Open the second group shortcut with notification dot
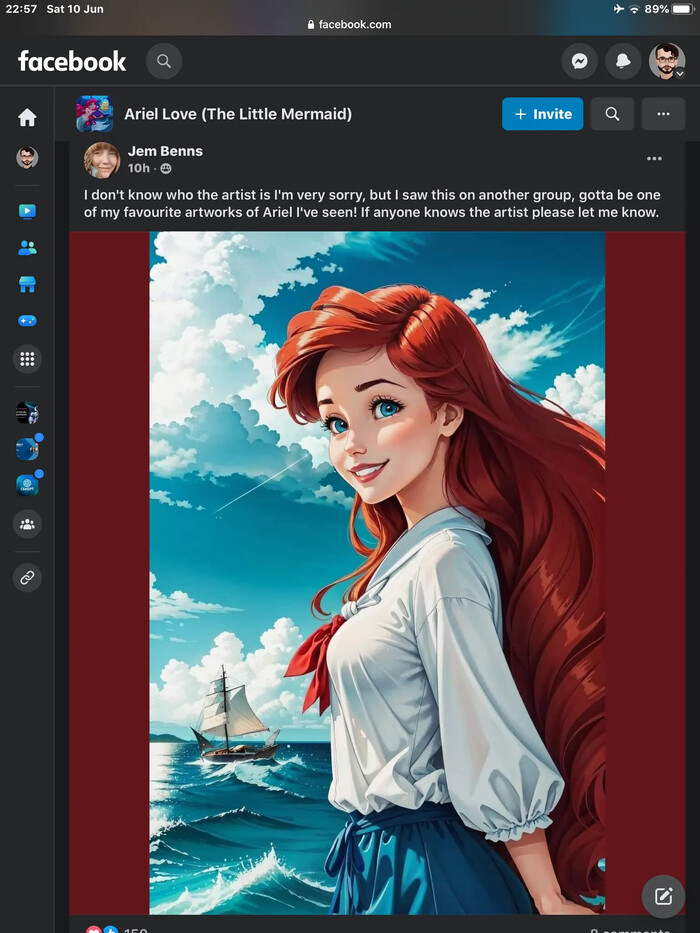The image size is (700, 933). (x=27, y=449)
